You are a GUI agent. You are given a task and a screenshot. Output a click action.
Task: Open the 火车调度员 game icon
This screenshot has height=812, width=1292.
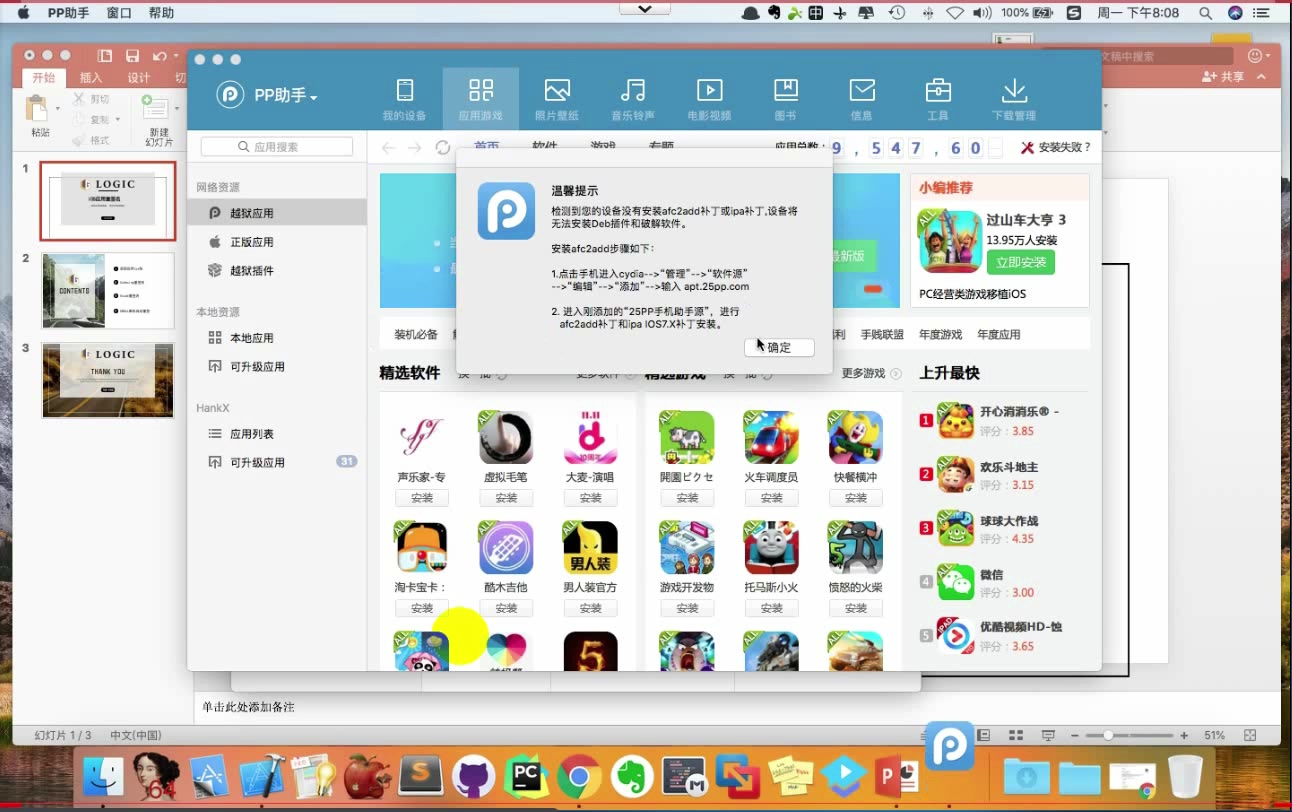point(771,438)
